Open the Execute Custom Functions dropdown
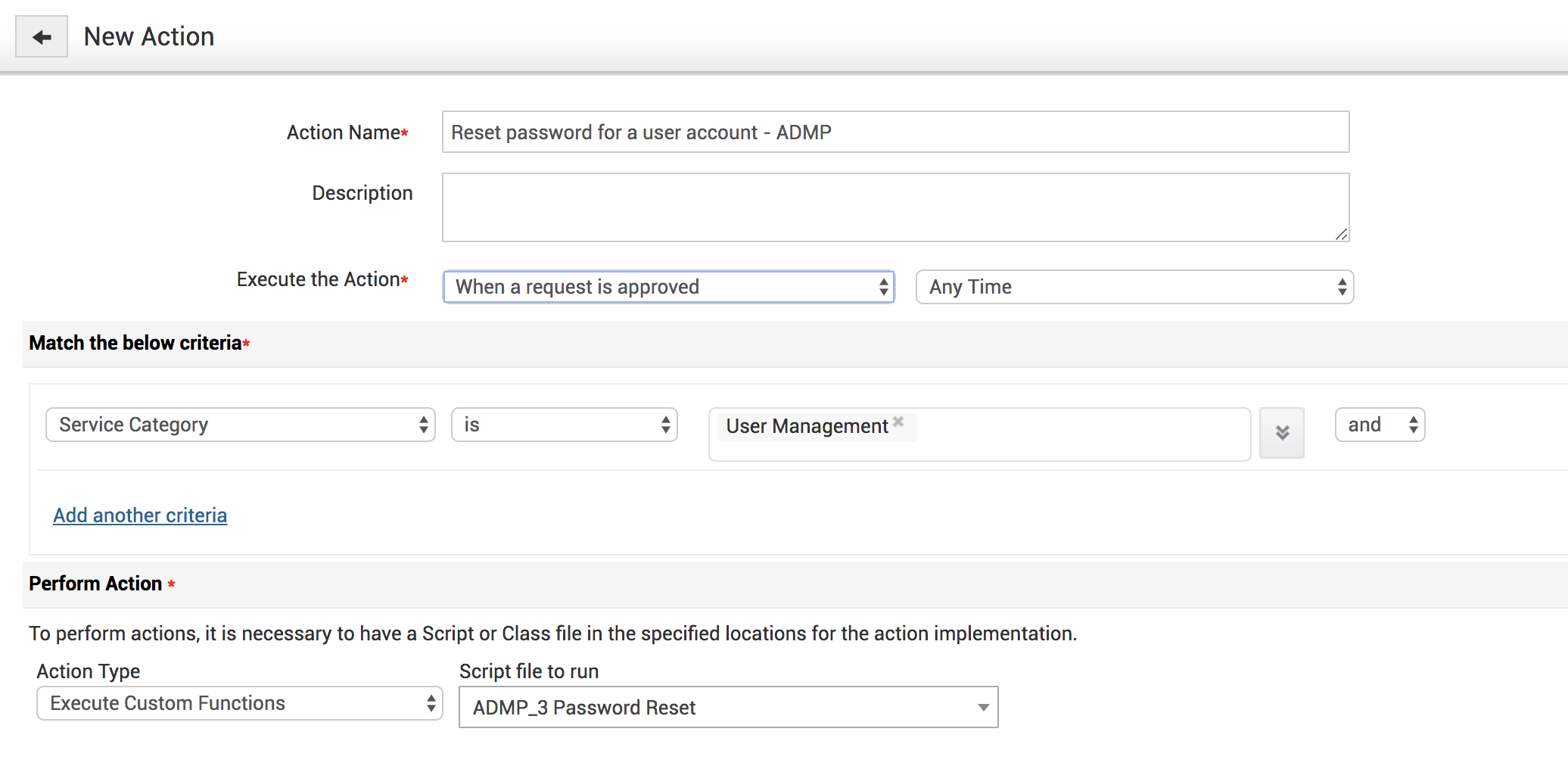The height and width of the screenshot is (766, 1568). (239, 703)
